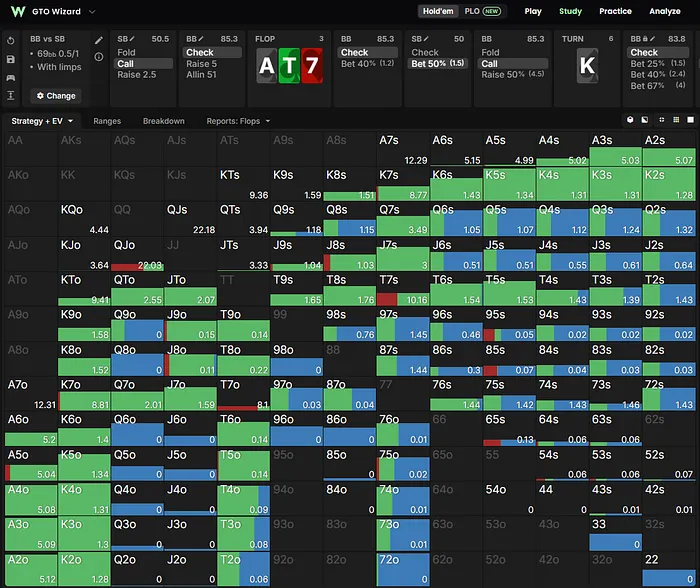The width and height of the screenshot is (700, 588).
Task: Click the NEW badge next to PLO
Action: click(492, 11)
